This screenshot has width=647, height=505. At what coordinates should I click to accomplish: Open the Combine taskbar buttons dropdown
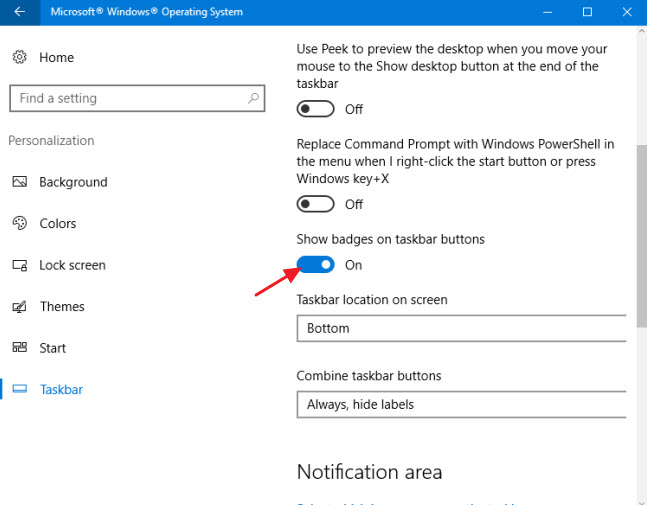click(461, 404)
